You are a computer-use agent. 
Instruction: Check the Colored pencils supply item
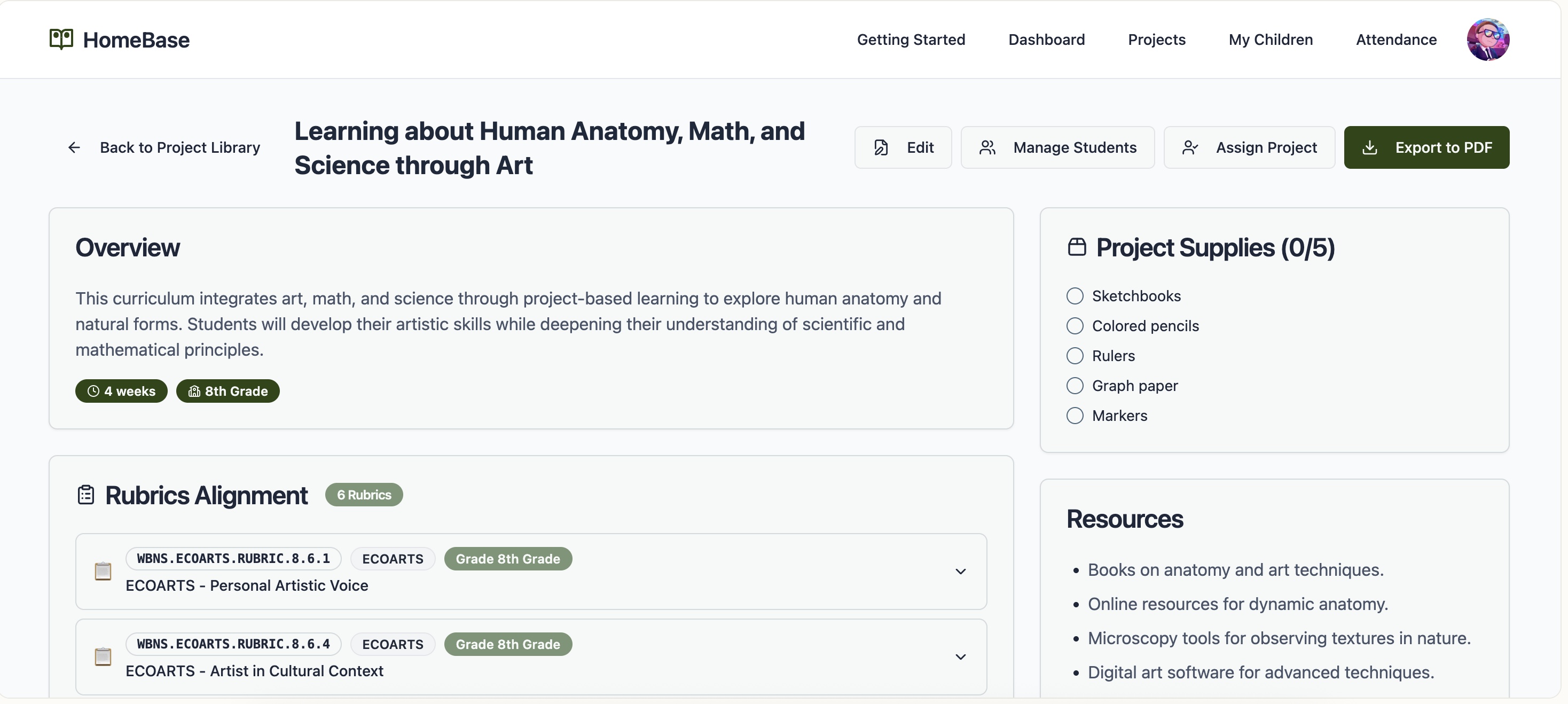[x=1075, y=325]
